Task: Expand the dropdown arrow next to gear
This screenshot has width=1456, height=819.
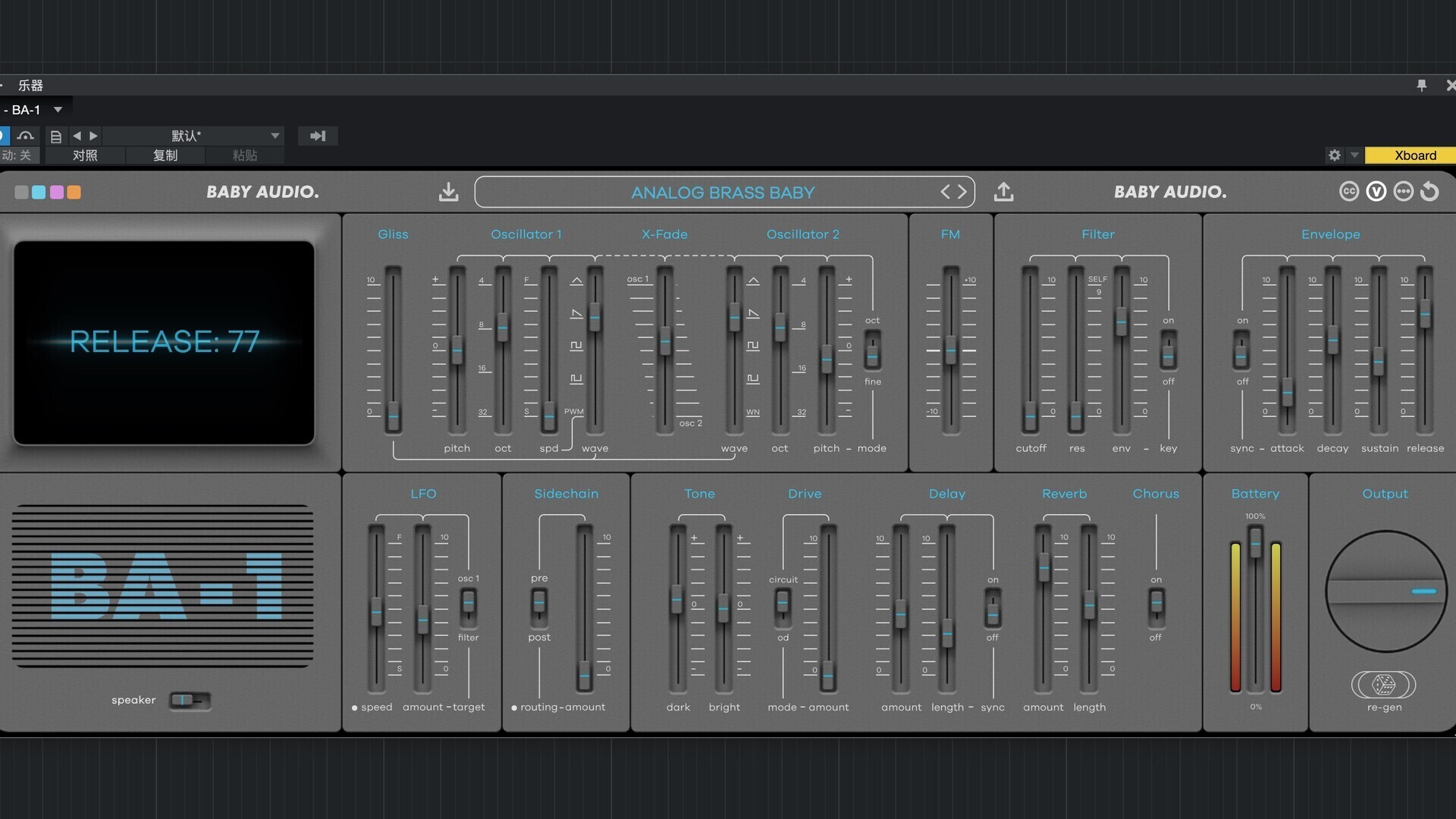Action: (x=1354, y=155)
